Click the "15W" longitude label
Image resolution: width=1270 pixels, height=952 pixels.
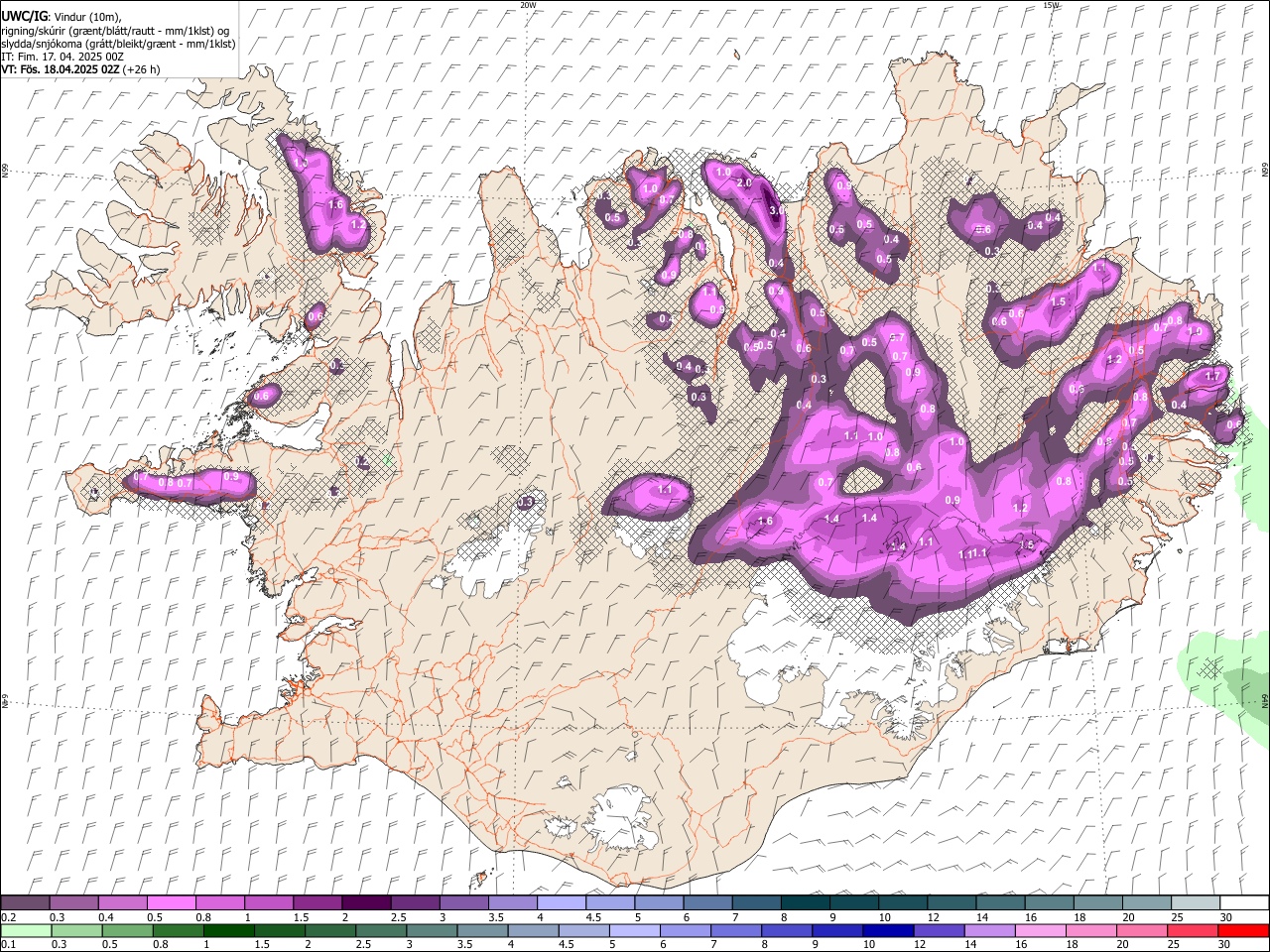[x=1051, y=5]
